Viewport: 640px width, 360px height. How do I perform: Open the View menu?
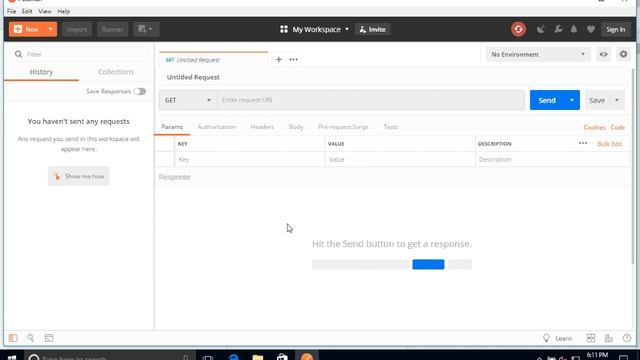(x=45, y=11)
